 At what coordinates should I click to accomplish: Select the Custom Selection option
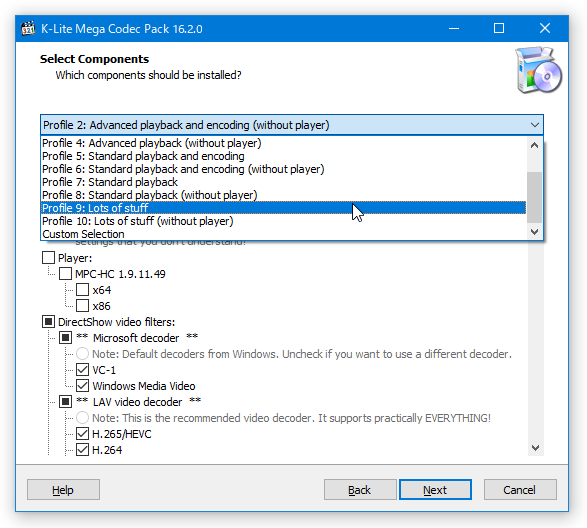pos(283,234)
